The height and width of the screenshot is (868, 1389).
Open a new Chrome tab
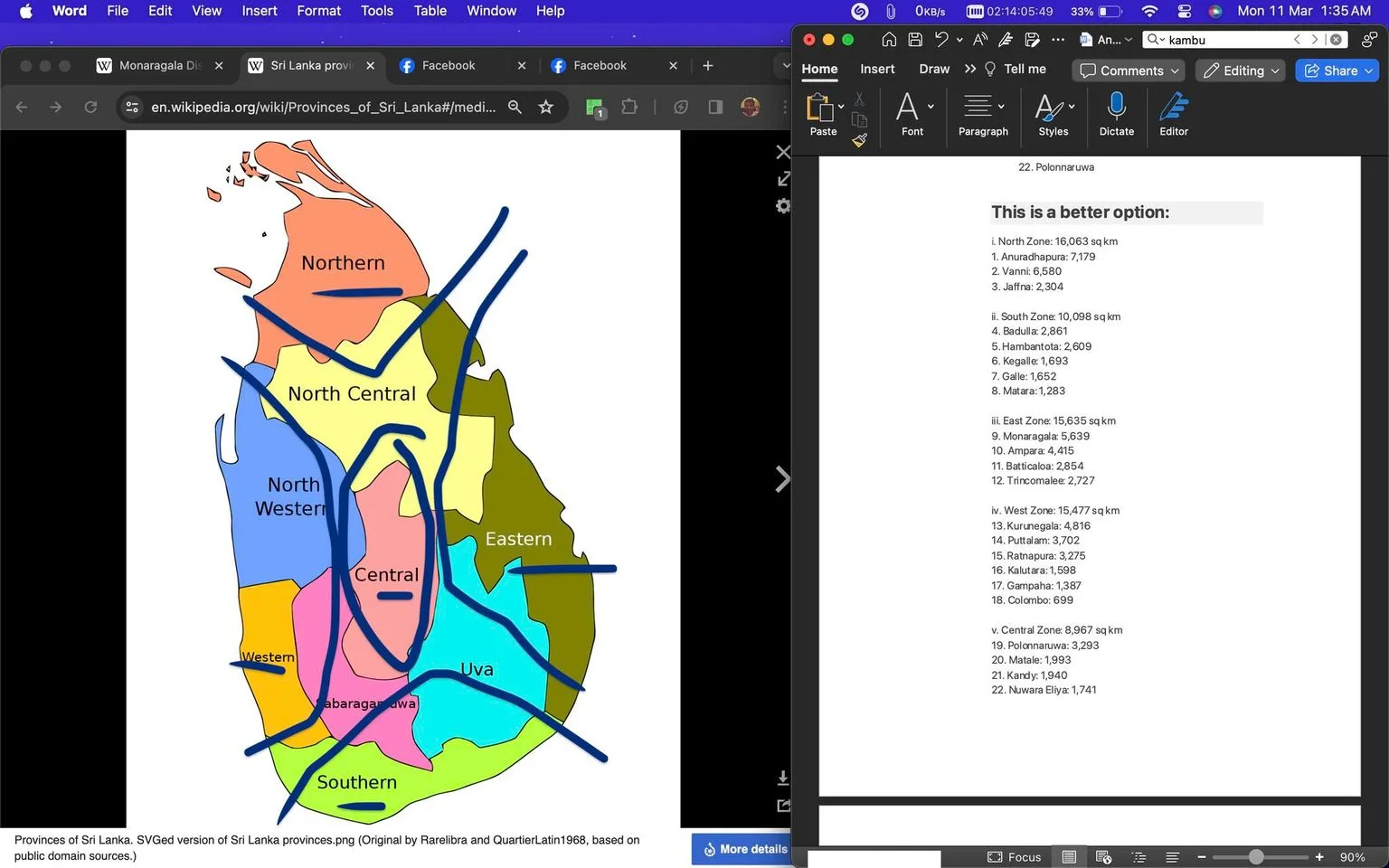click(708, 65)
